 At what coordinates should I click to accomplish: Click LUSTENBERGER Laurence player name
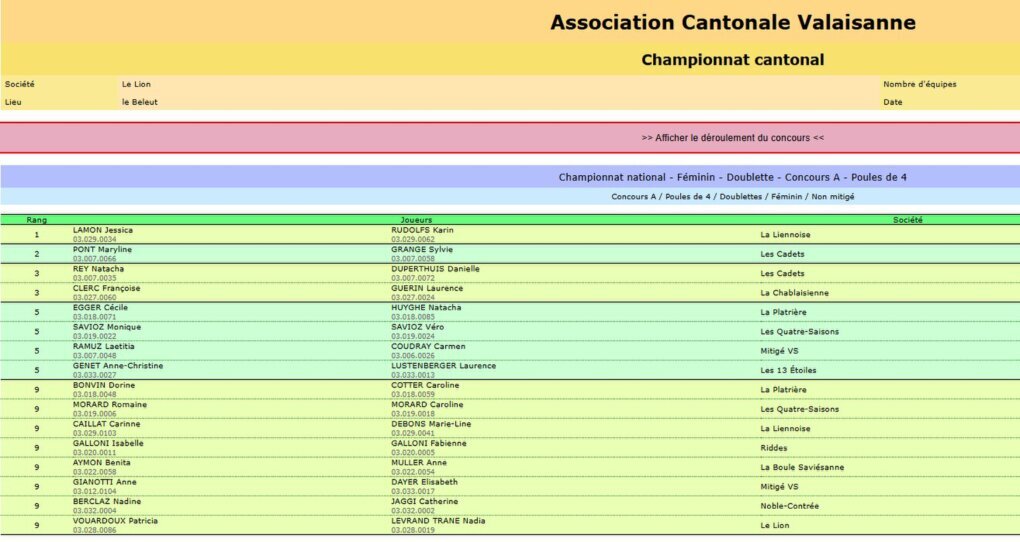tap(444, 366)
